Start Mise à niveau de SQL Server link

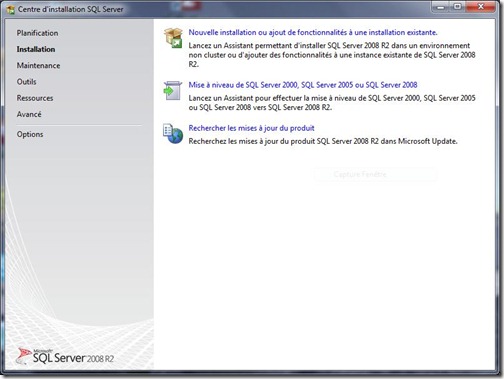point(303,85)
